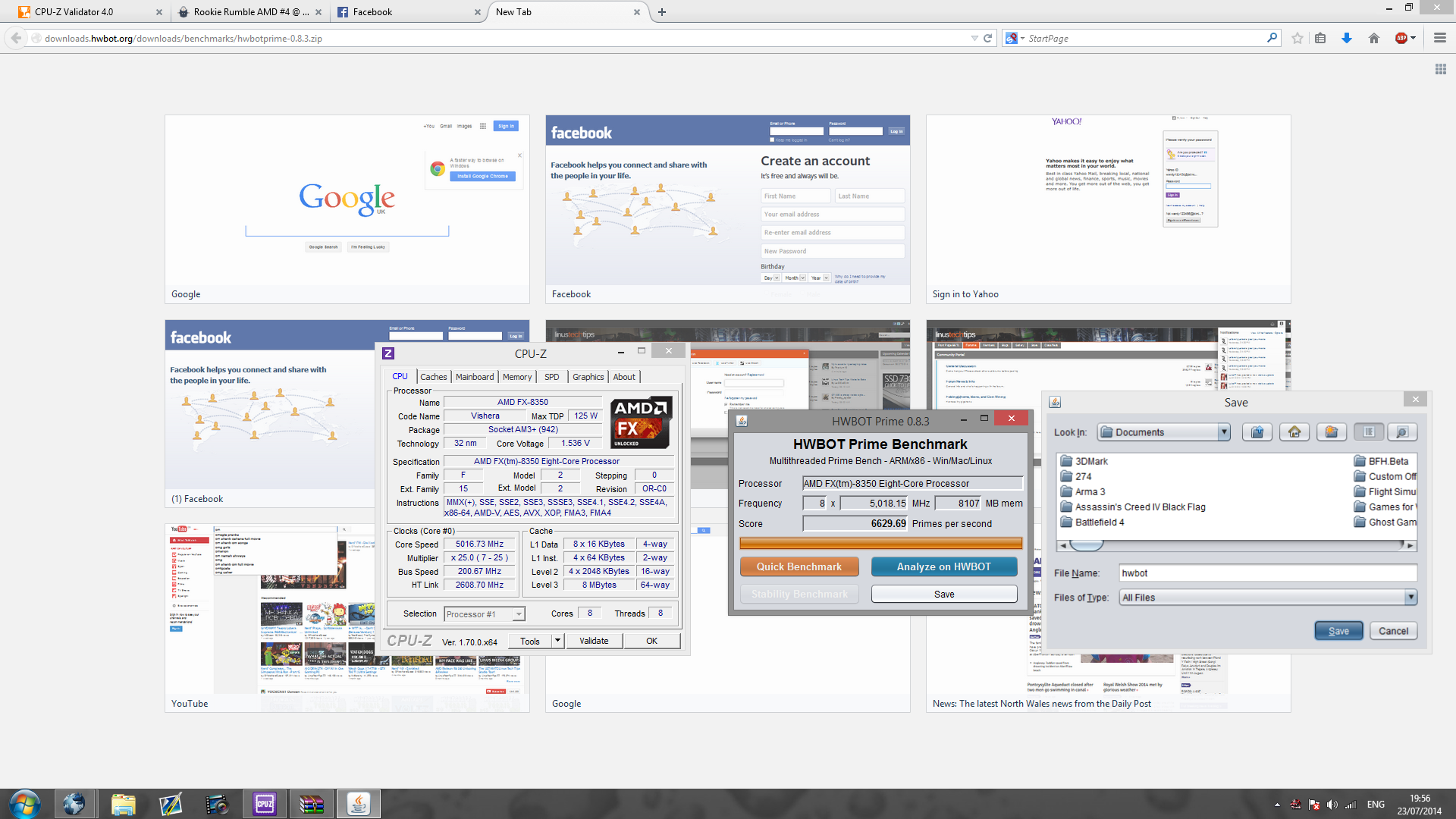Click the search magnifier icon in search box
Screen dimensions: 1456x819
tap(1272, 38)
